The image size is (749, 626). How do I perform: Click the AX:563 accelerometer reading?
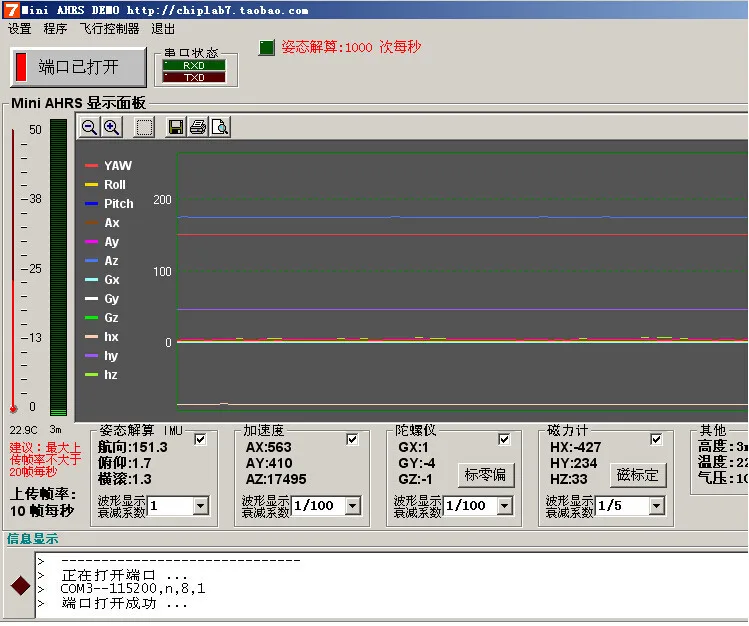click(x=268, y=447)
